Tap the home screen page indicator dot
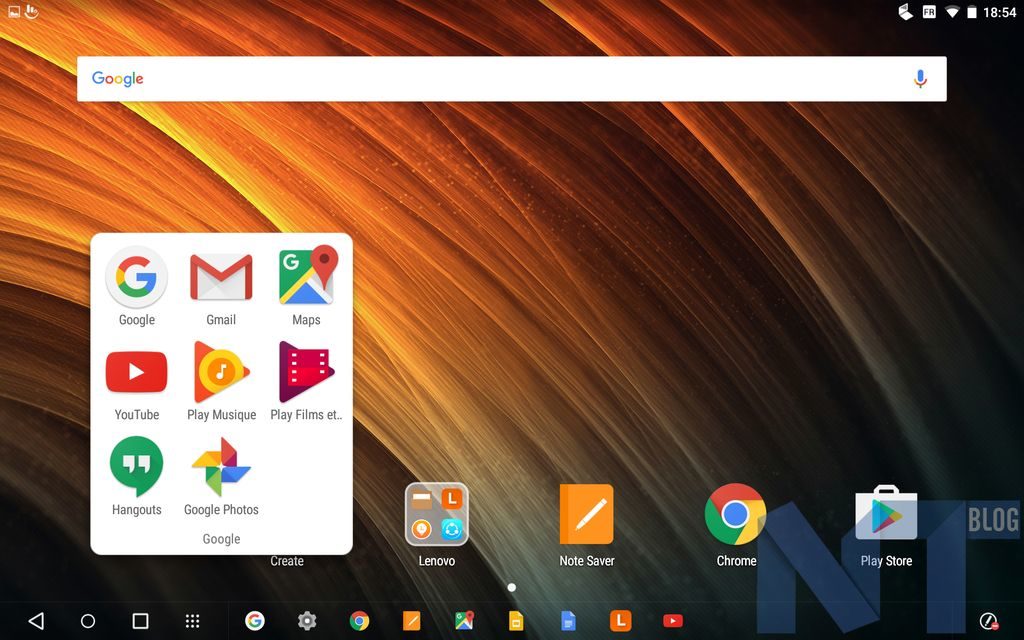Screen dimensions: 1024x640 pos(512,588)
